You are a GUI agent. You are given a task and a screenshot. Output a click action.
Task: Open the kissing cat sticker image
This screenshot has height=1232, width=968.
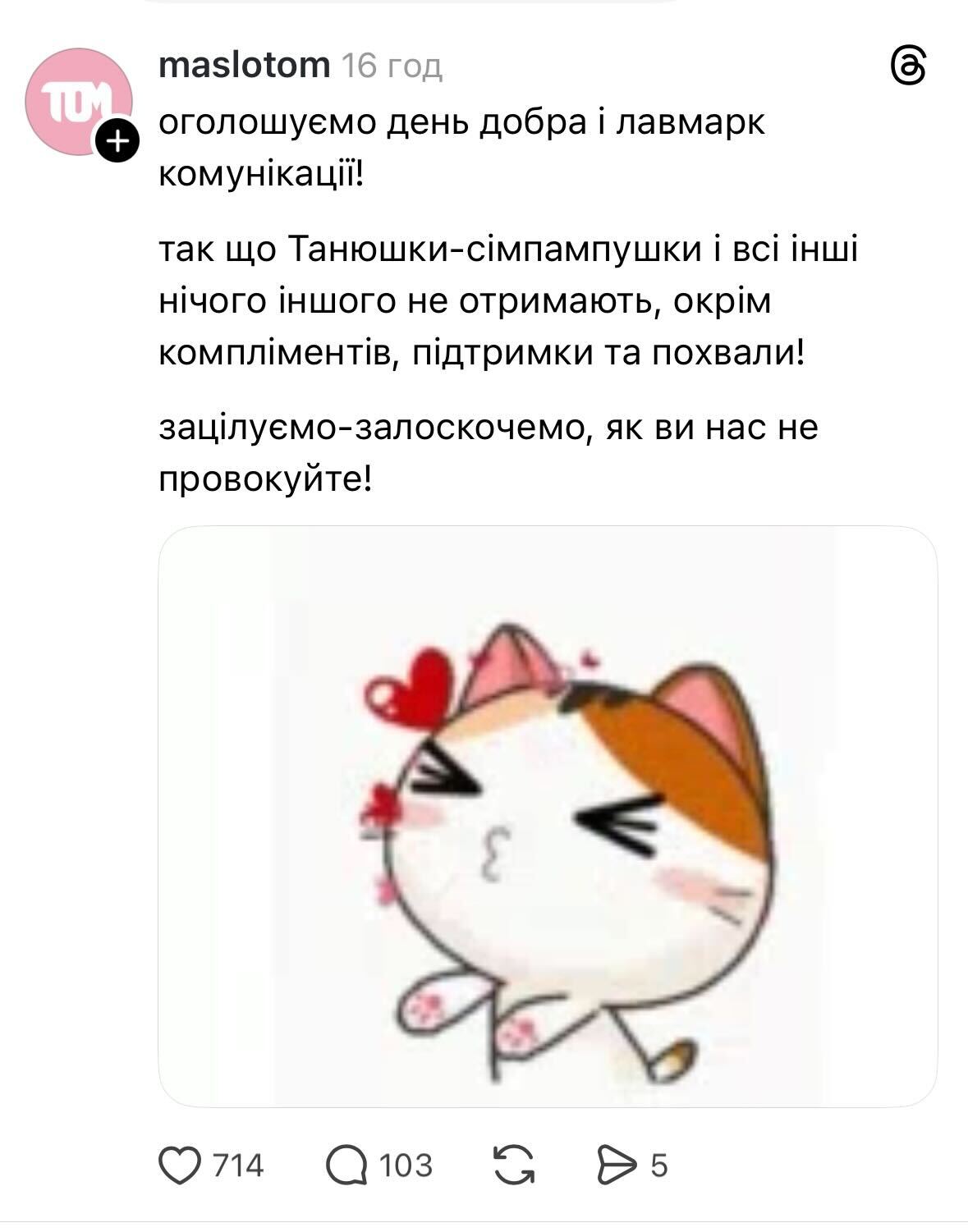click(x=548, y=817)
